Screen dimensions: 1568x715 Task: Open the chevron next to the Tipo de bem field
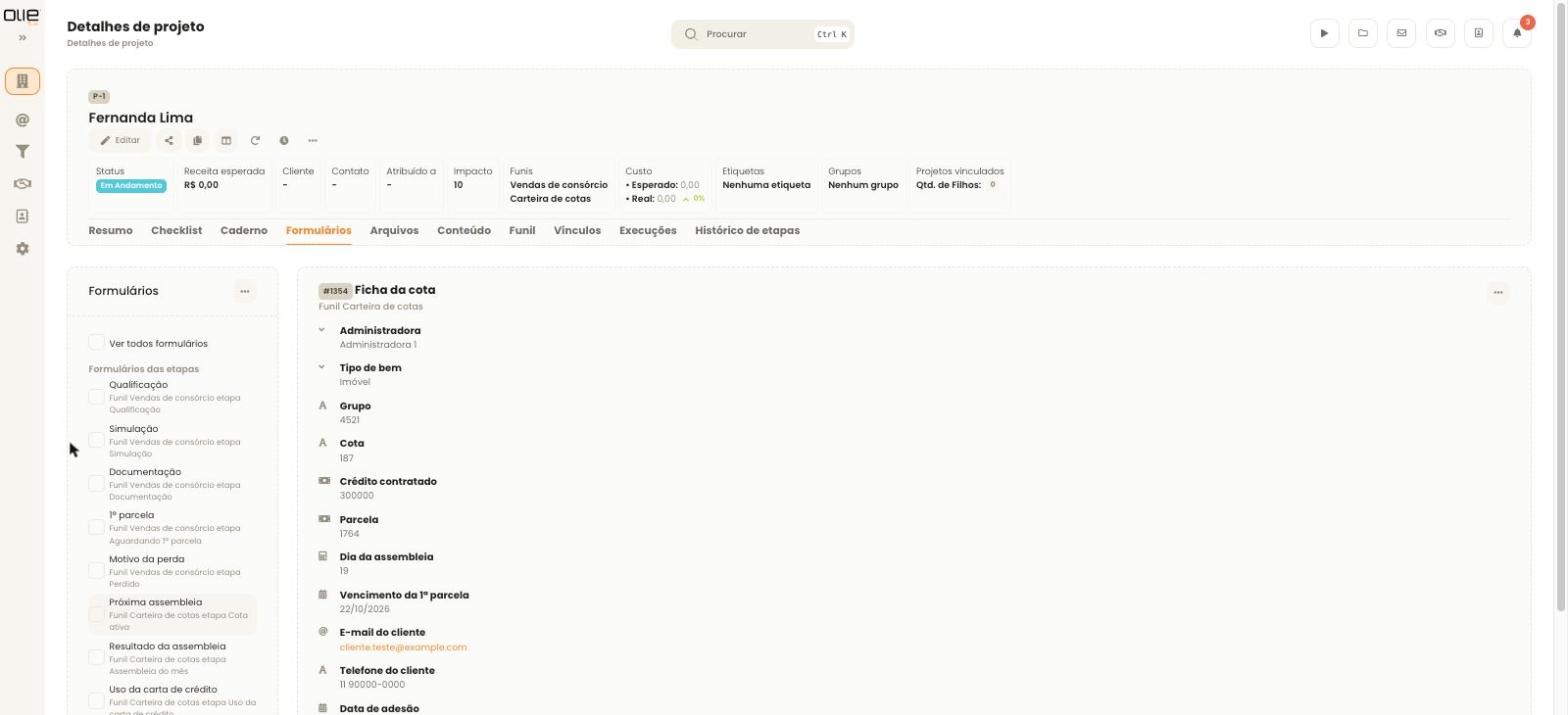point(322,367)
